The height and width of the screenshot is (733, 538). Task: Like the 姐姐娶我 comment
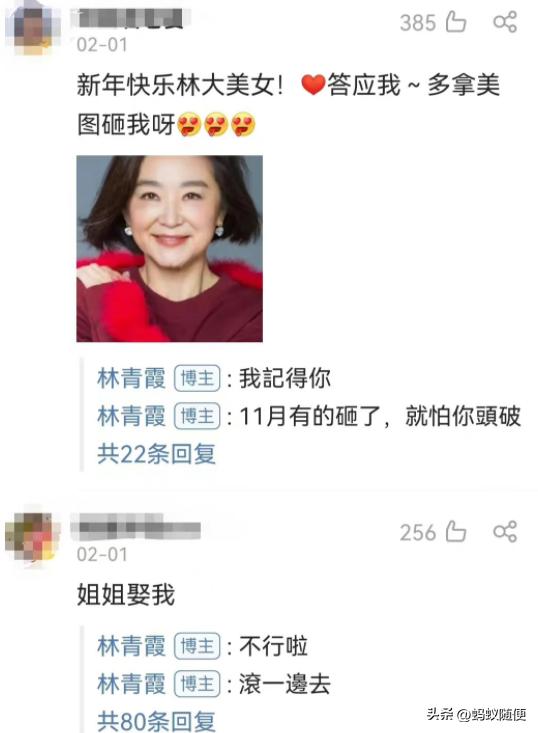point(456,532)
